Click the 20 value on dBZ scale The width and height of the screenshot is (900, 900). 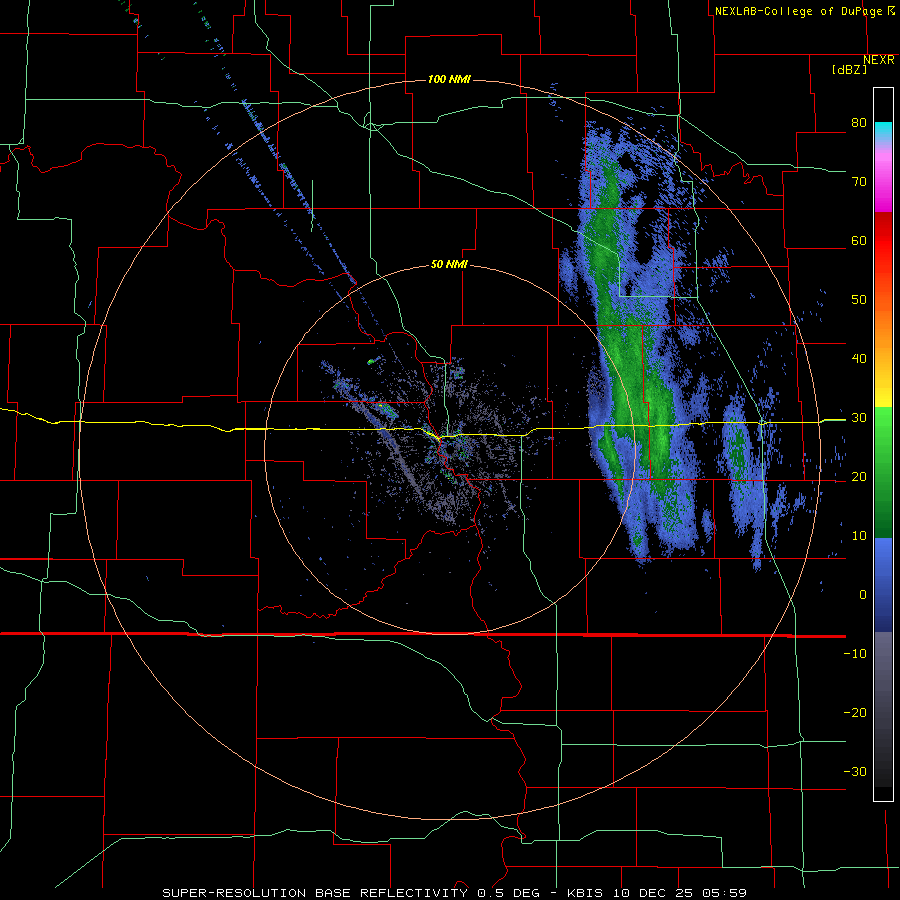coord(859,477)
